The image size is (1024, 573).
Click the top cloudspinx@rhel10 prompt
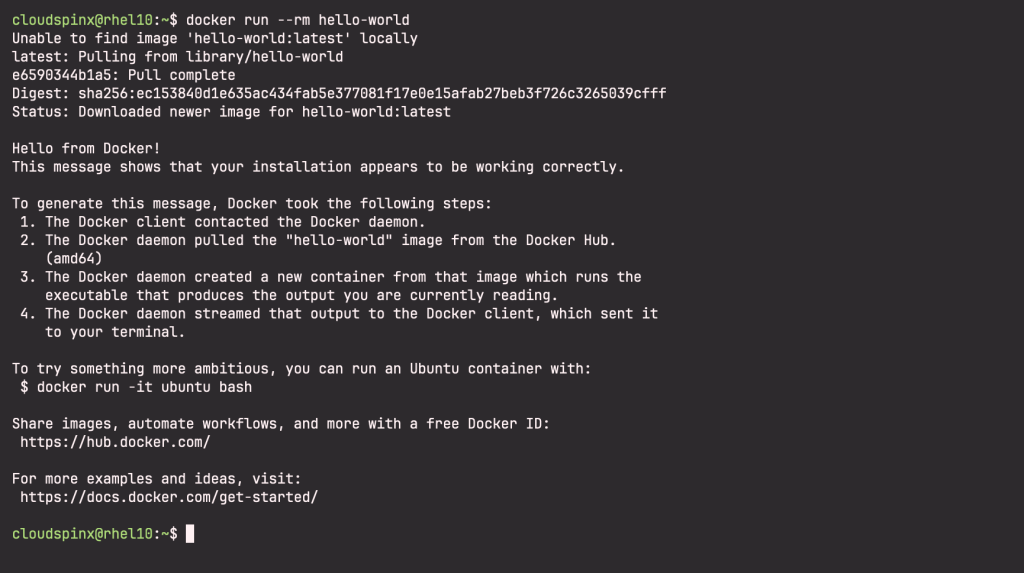[x=95, y=20]
